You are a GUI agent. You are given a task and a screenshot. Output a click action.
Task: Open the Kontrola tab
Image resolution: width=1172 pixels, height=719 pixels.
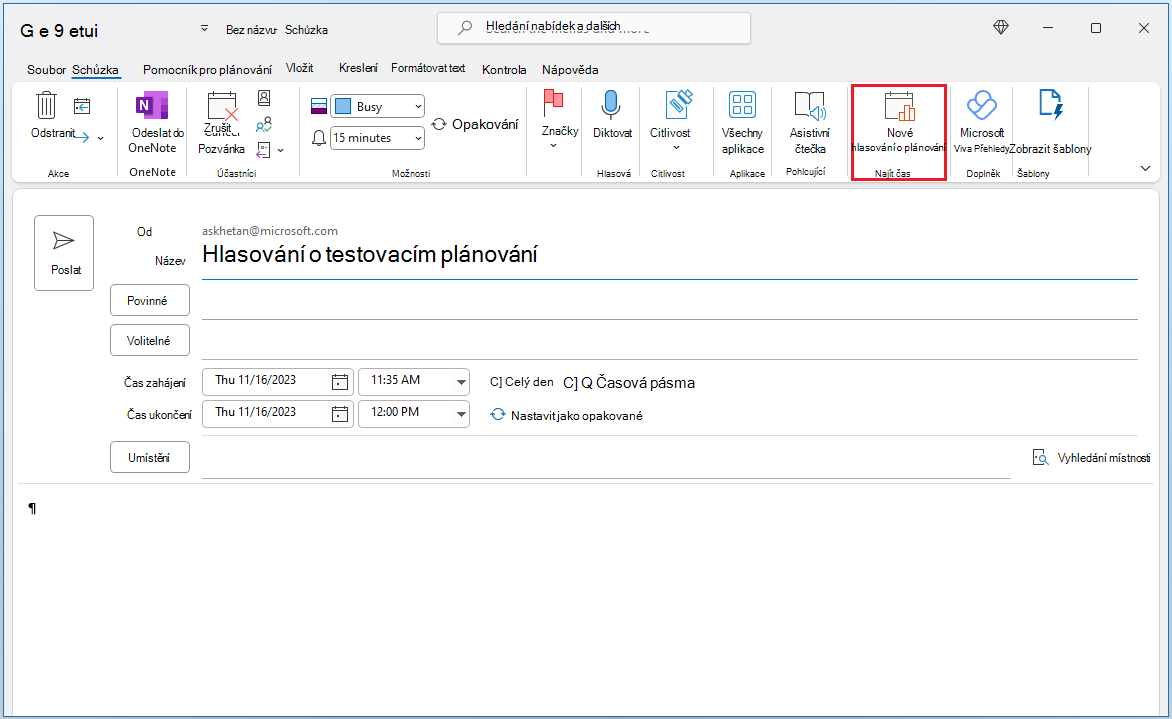click(x=504, y=70)
